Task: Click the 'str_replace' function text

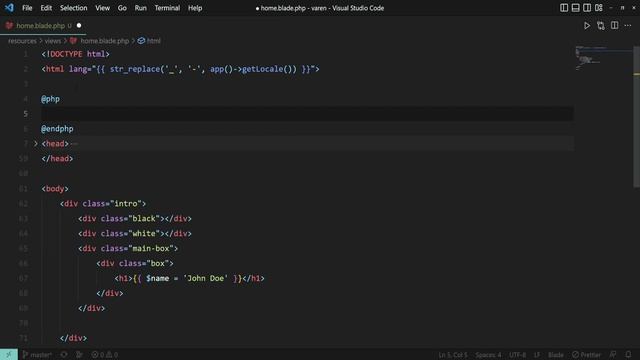Action: click(x=135, y=69)
